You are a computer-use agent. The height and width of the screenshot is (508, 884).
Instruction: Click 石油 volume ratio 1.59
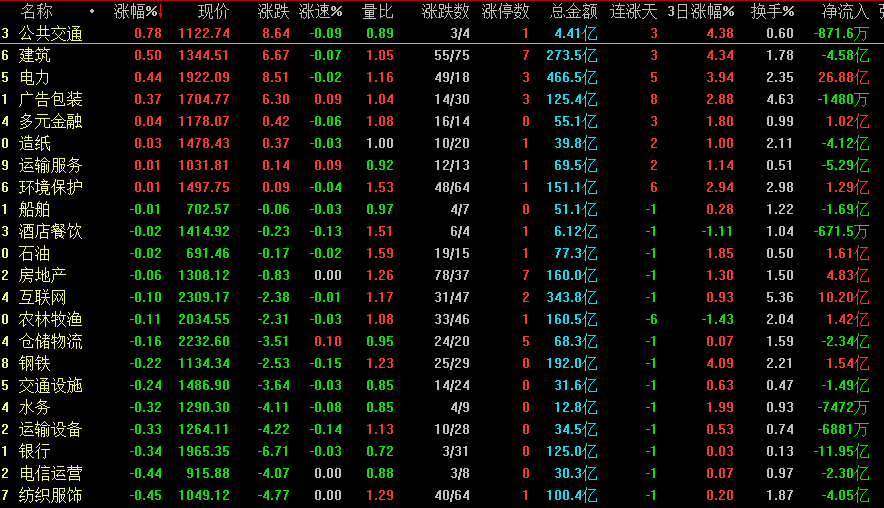[380, 253]
